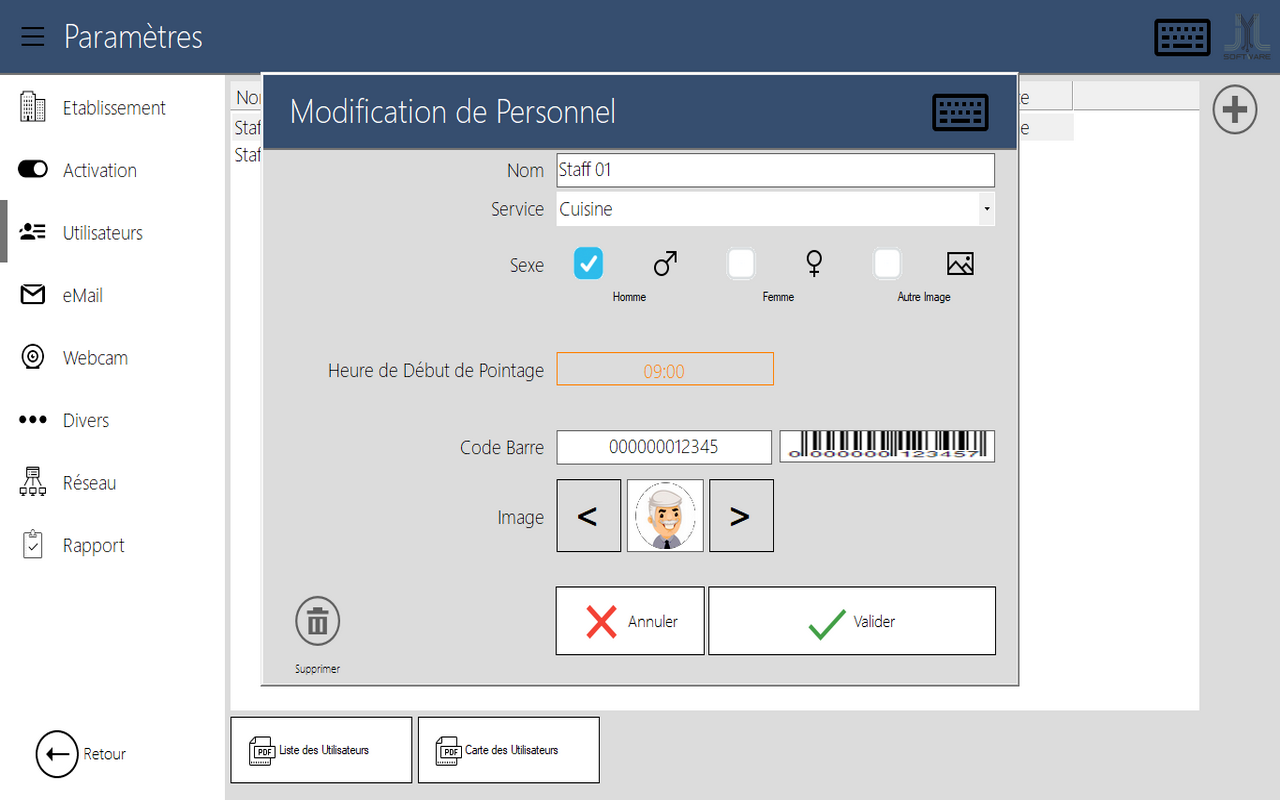This screenshot has width=1280, height=800.
Task: Click the Réseau network icon
Action: (x=33, y=482)
